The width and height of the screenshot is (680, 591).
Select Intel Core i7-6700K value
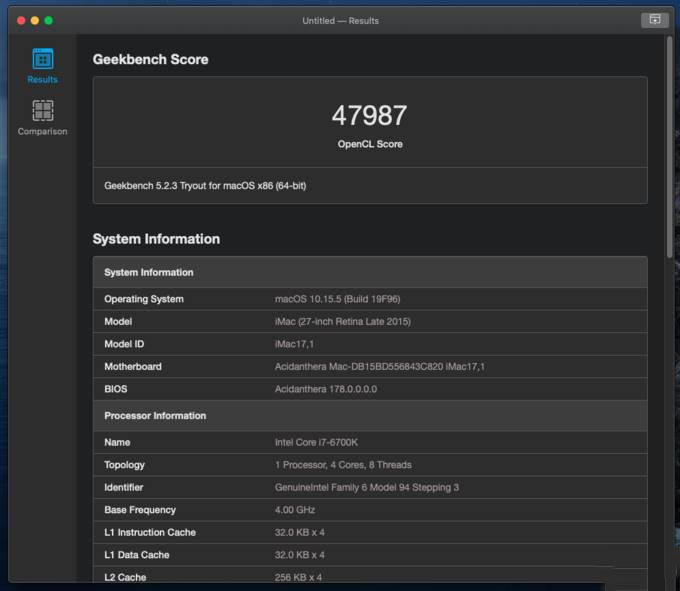click(316, 442)
